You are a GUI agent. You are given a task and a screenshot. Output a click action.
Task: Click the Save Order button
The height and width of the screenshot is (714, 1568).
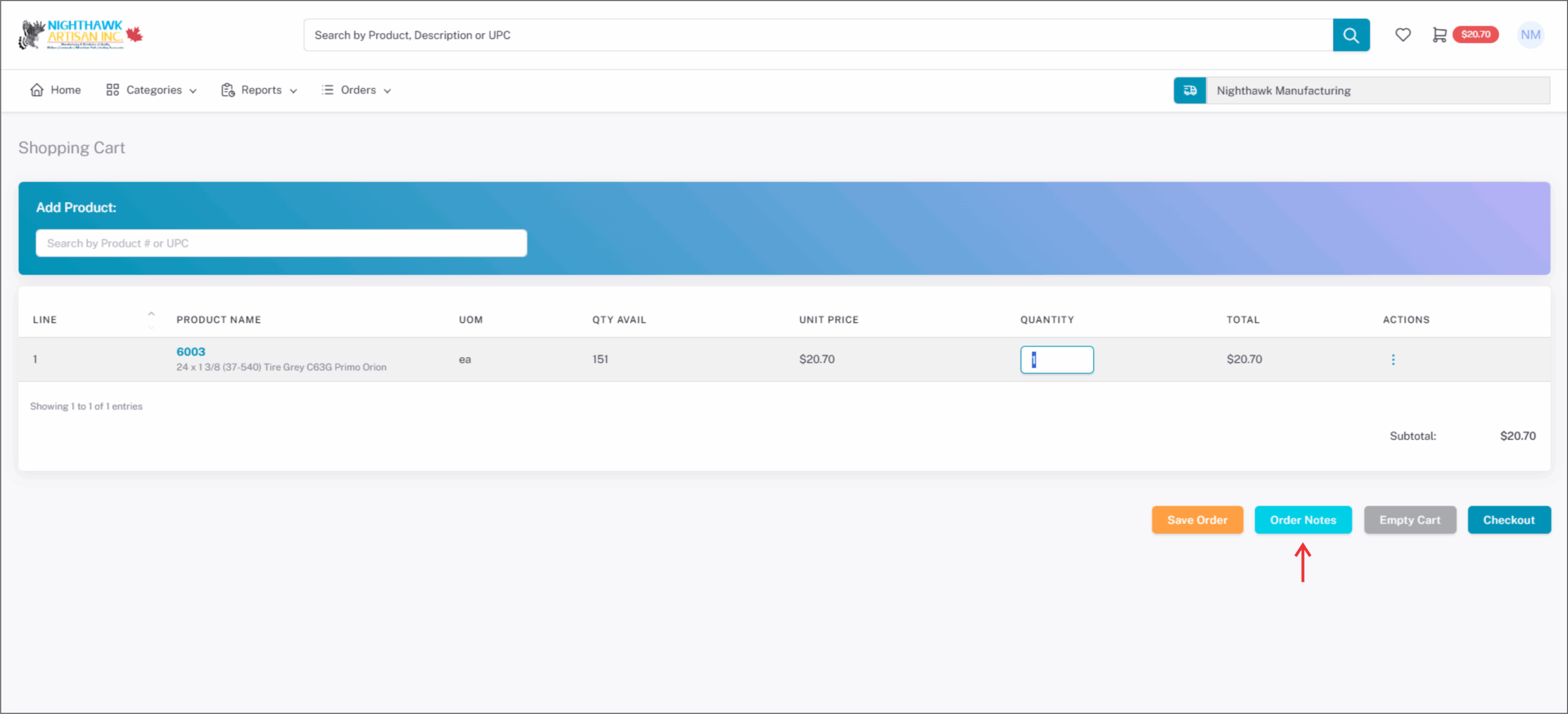[1197, 520]
